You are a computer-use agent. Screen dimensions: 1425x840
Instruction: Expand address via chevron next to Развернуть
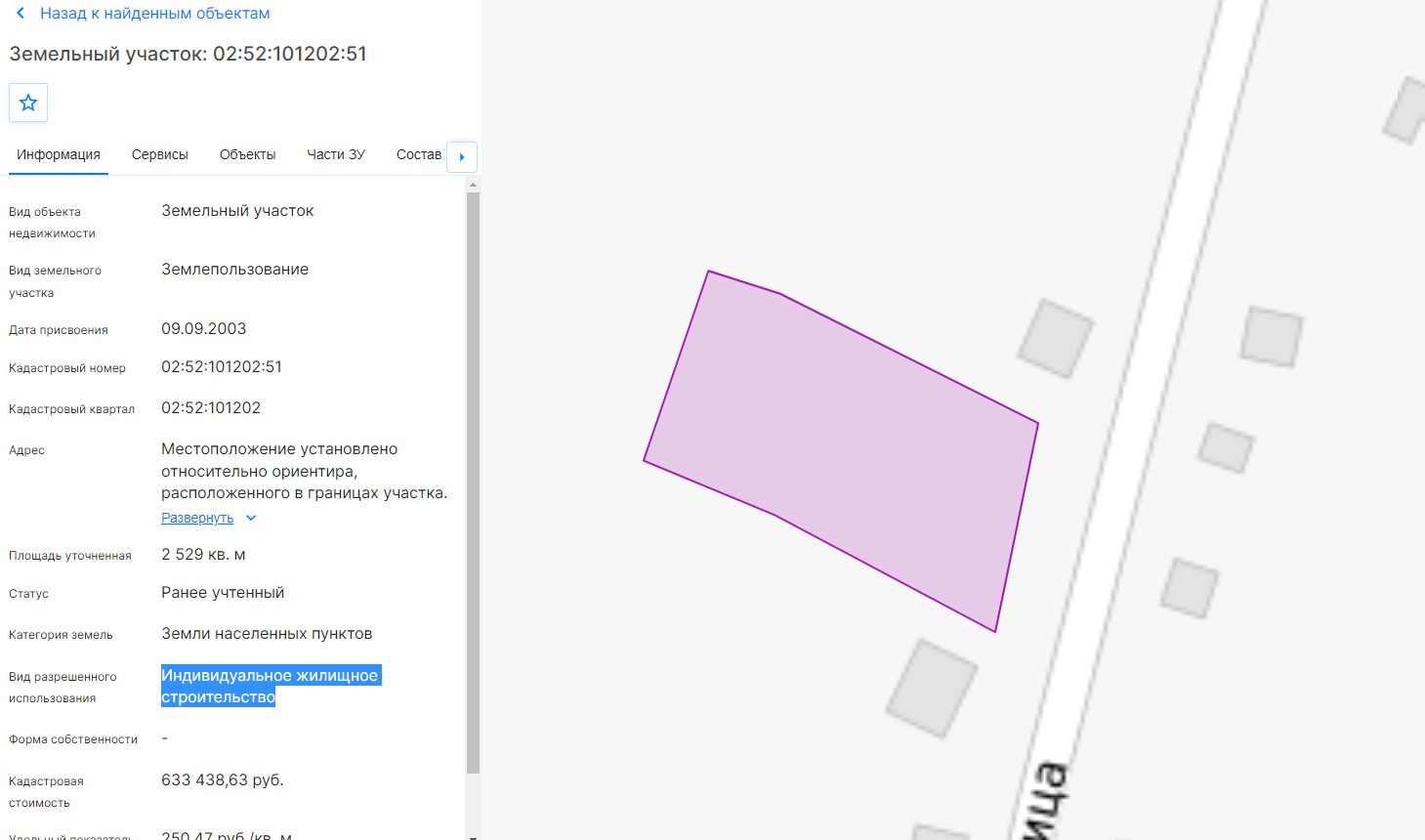coord(251,519)
